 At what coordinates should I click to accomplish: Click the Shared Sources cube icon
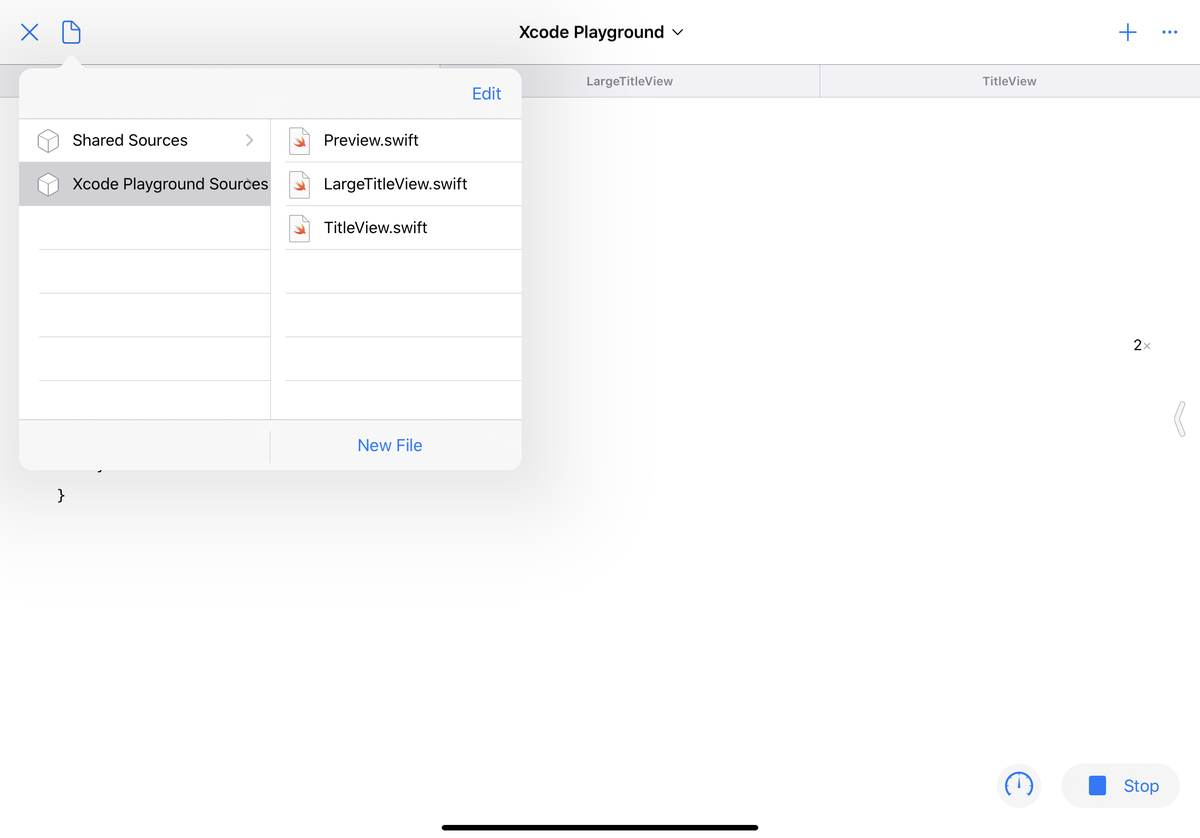click(48, 141)
